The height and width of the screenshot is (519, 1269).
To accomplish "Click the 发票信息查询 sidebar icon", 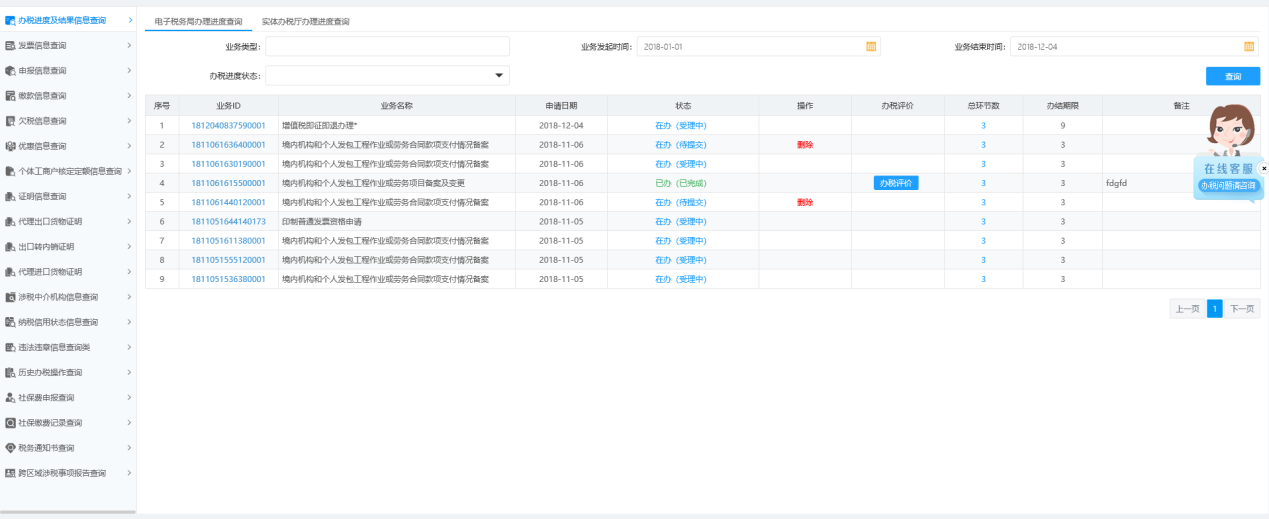I will [10, 46].
